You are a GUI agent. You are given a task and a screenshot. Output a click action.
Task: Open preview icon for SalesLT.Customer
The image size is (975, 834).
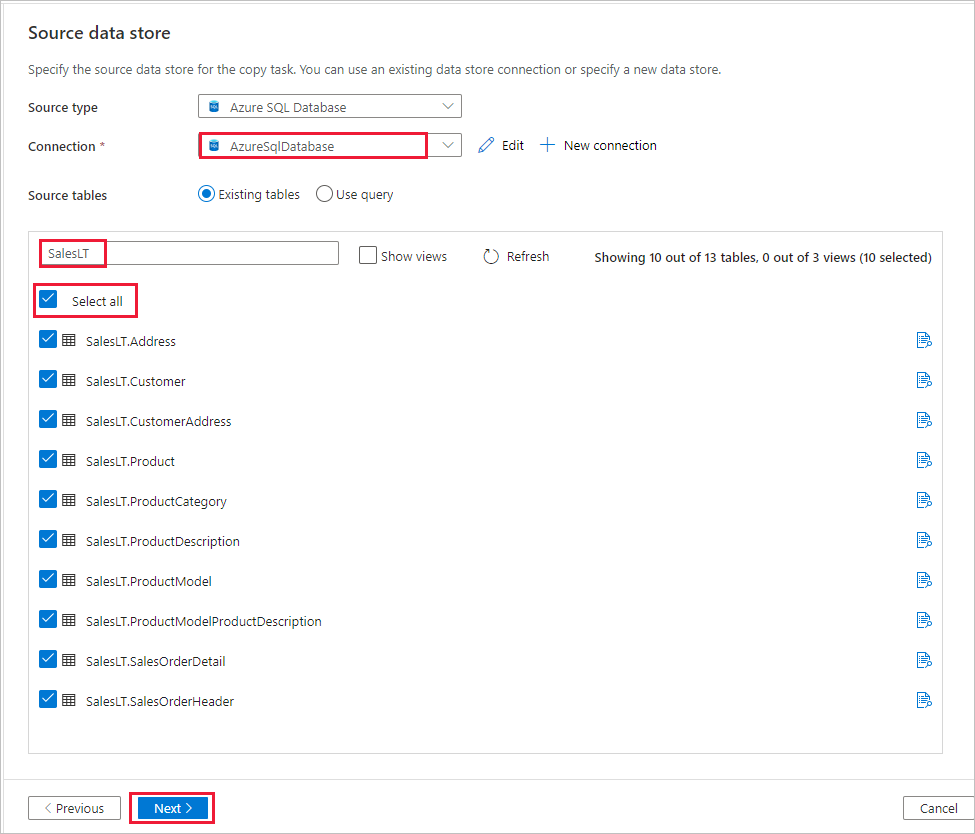(923, 379)
